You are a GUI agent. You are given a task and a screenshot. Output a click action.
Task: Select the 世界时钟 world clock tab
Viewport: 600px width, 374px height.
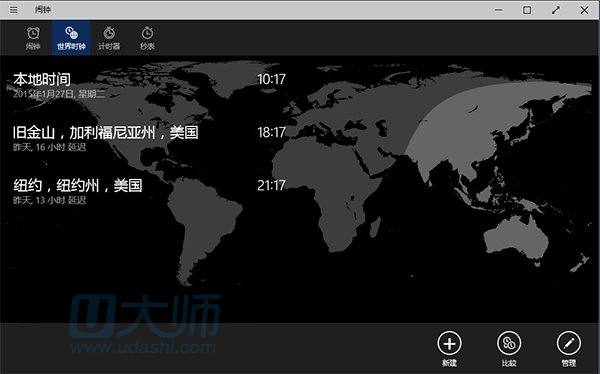point(71,38)
